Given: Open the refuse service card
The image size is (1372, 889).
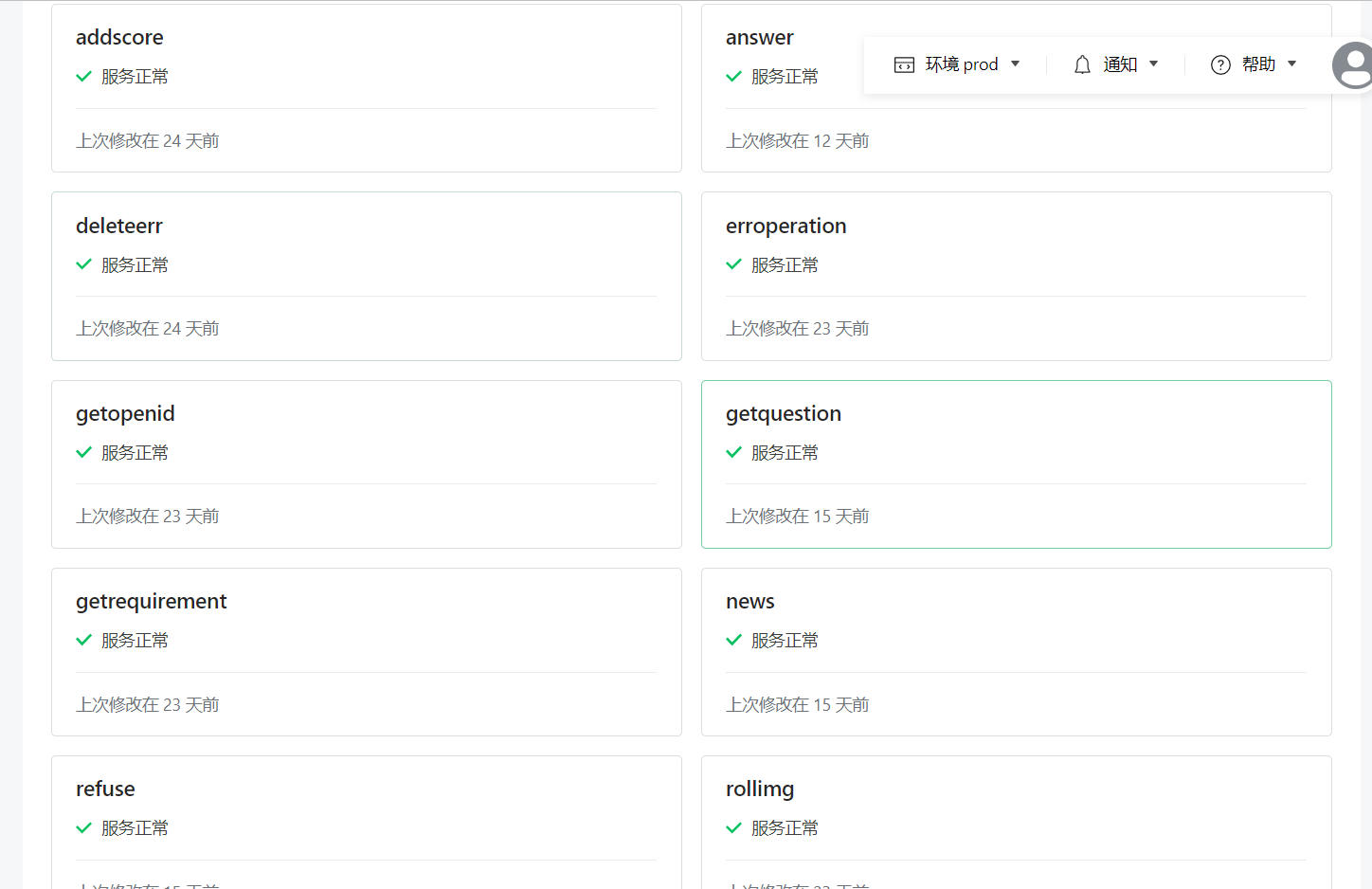Looking at the screenshot, I should (x=367, y=823).
